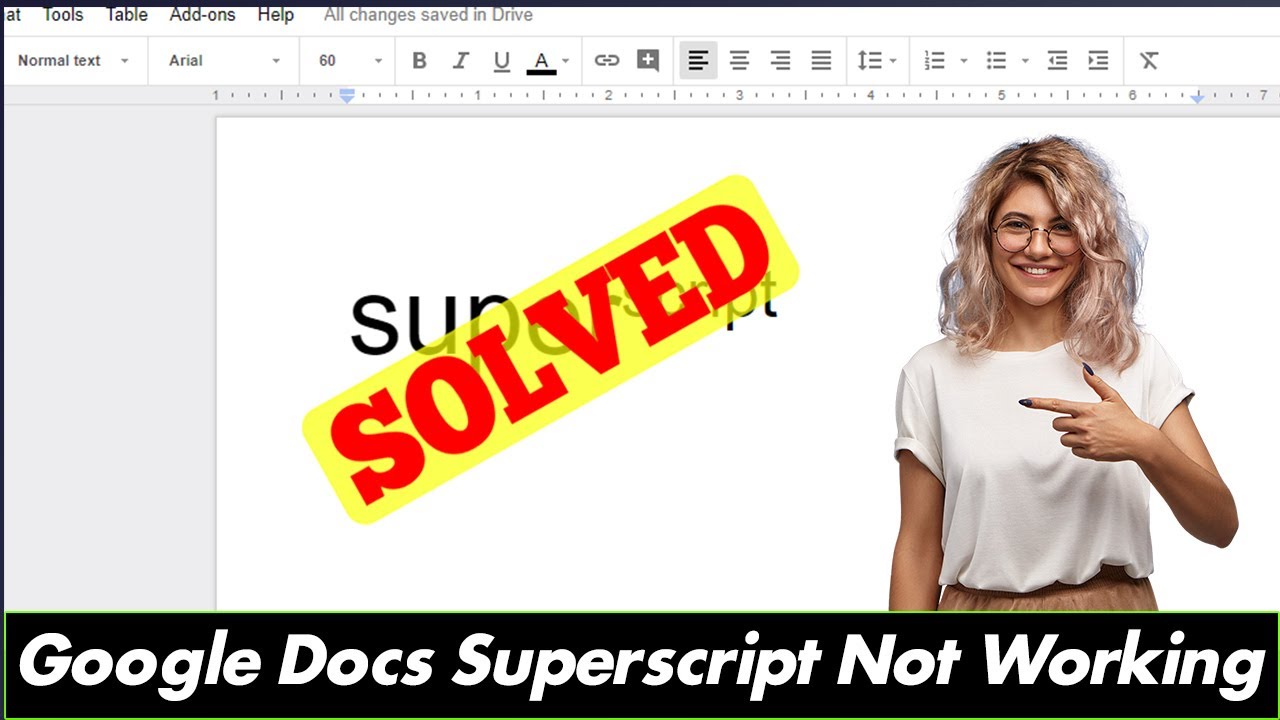The width and height of the screenshot is (1280, 720).
Task: Open the line spacing dropdown
Action: (x=877, y=61)
